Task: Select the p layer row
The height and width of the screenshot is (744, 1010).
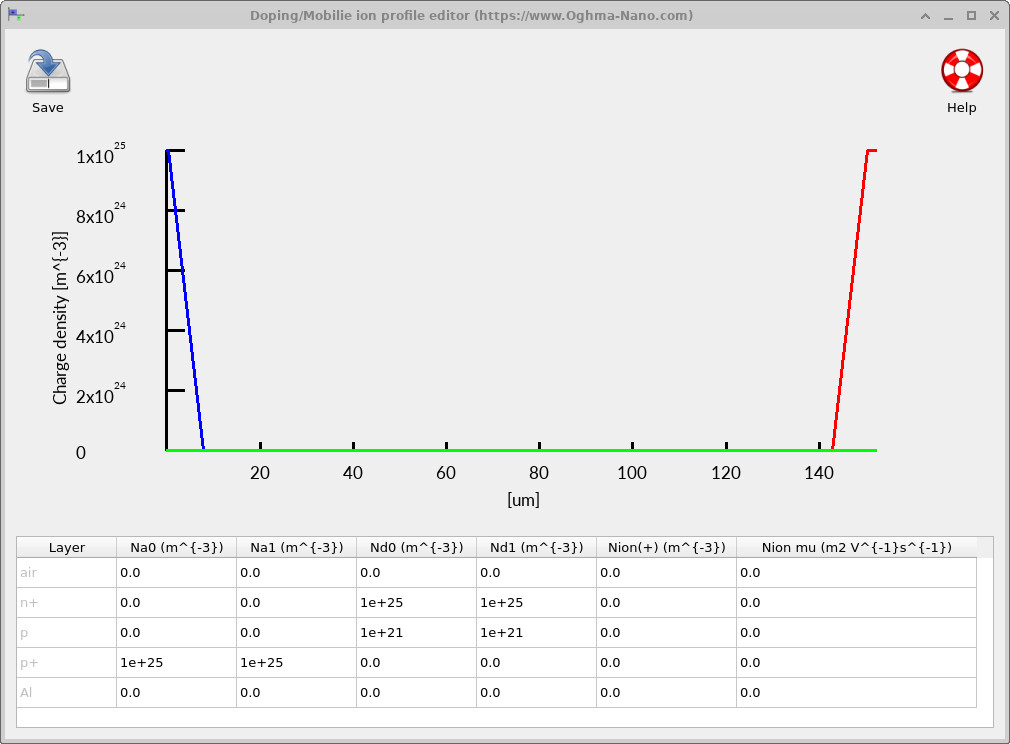Action: (x=65, y=632)
